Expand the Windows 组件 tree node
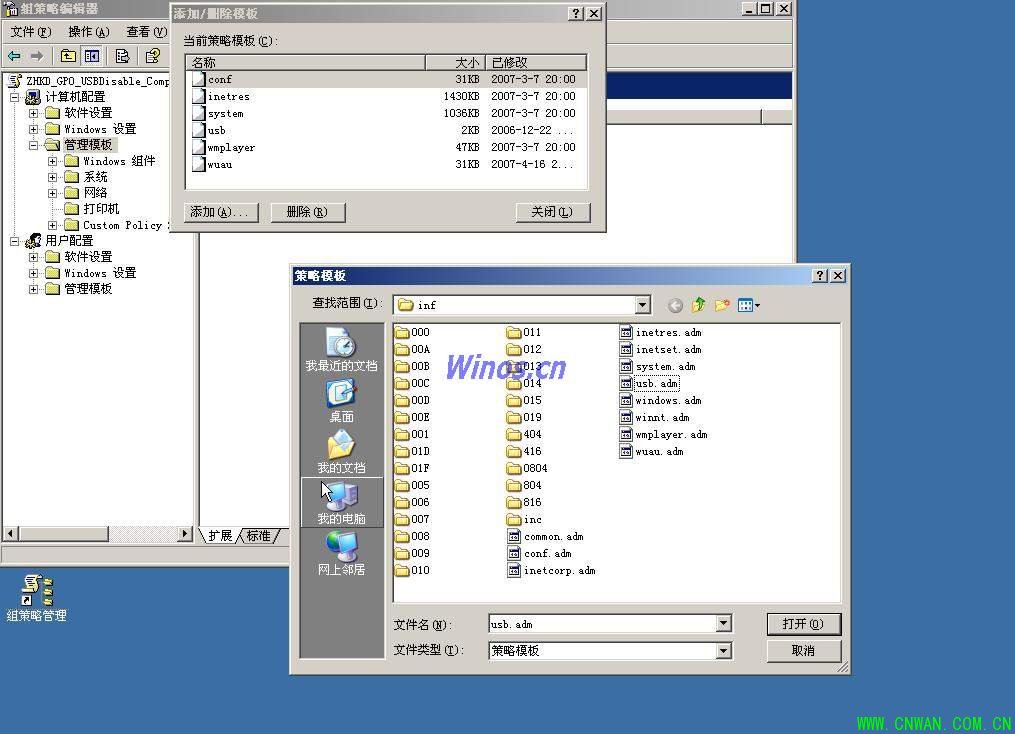Viewport: 1015px width, 734px height. (x=53, y=161)
